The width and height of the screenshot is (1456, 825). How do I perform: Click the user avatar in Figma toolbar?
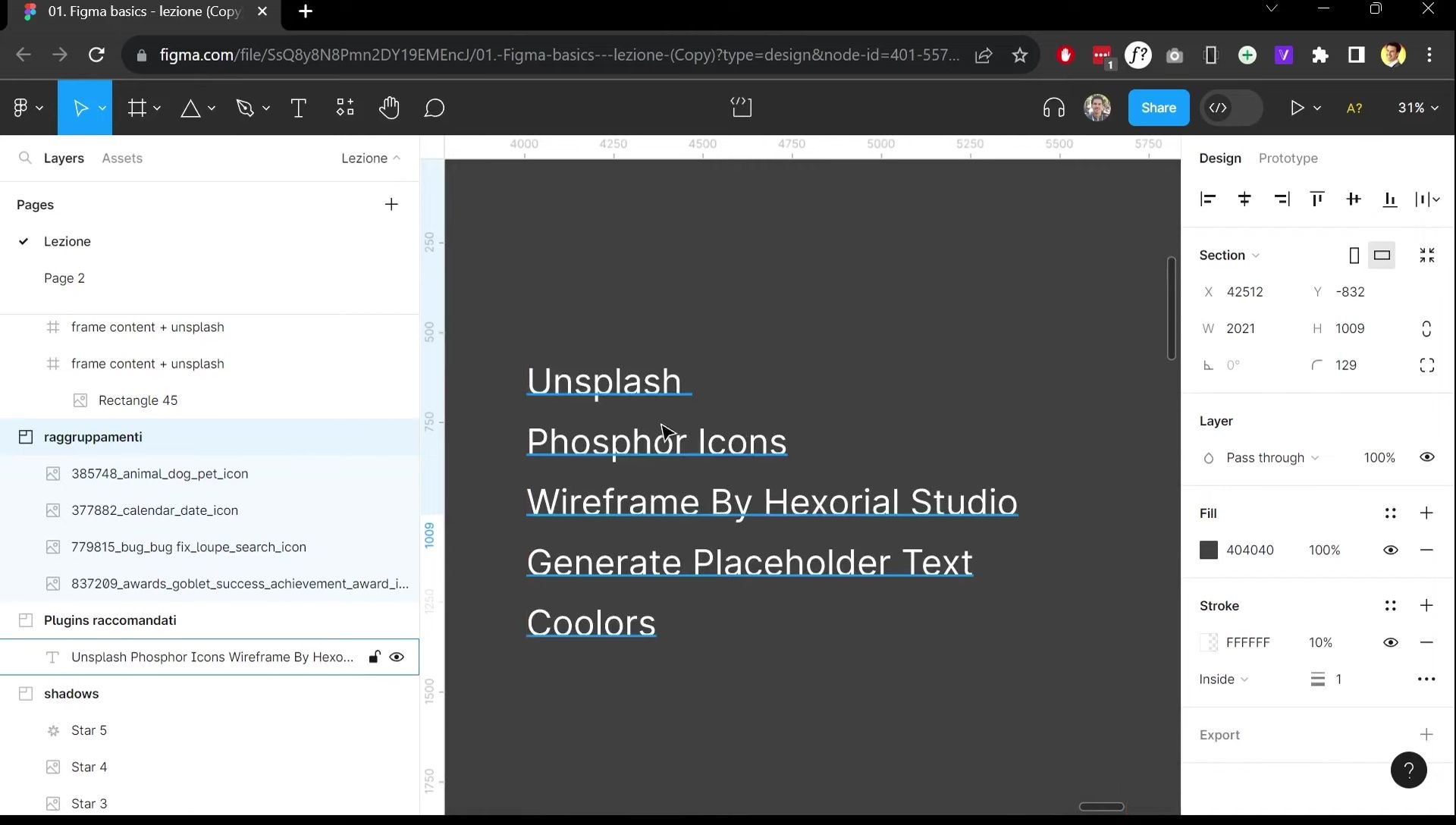(1097, 108)
